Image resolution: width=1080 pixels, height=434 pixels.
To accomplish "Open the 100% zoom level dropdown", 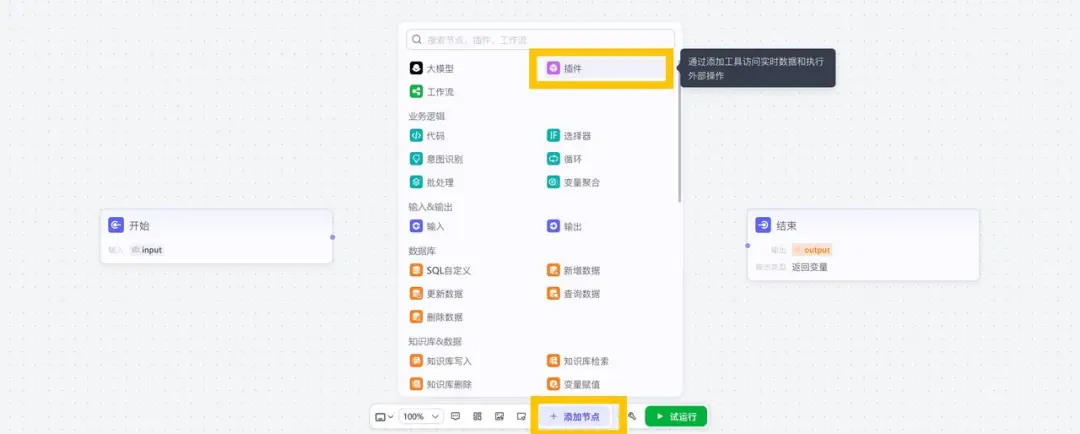I will [421, 417].
